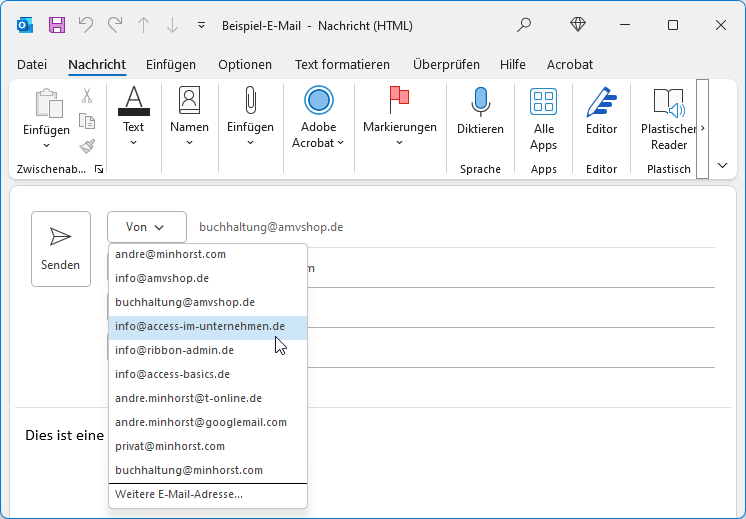Click the search magnifier in title bar
Screen dimensions: 746x519
[x=524, y=25]
